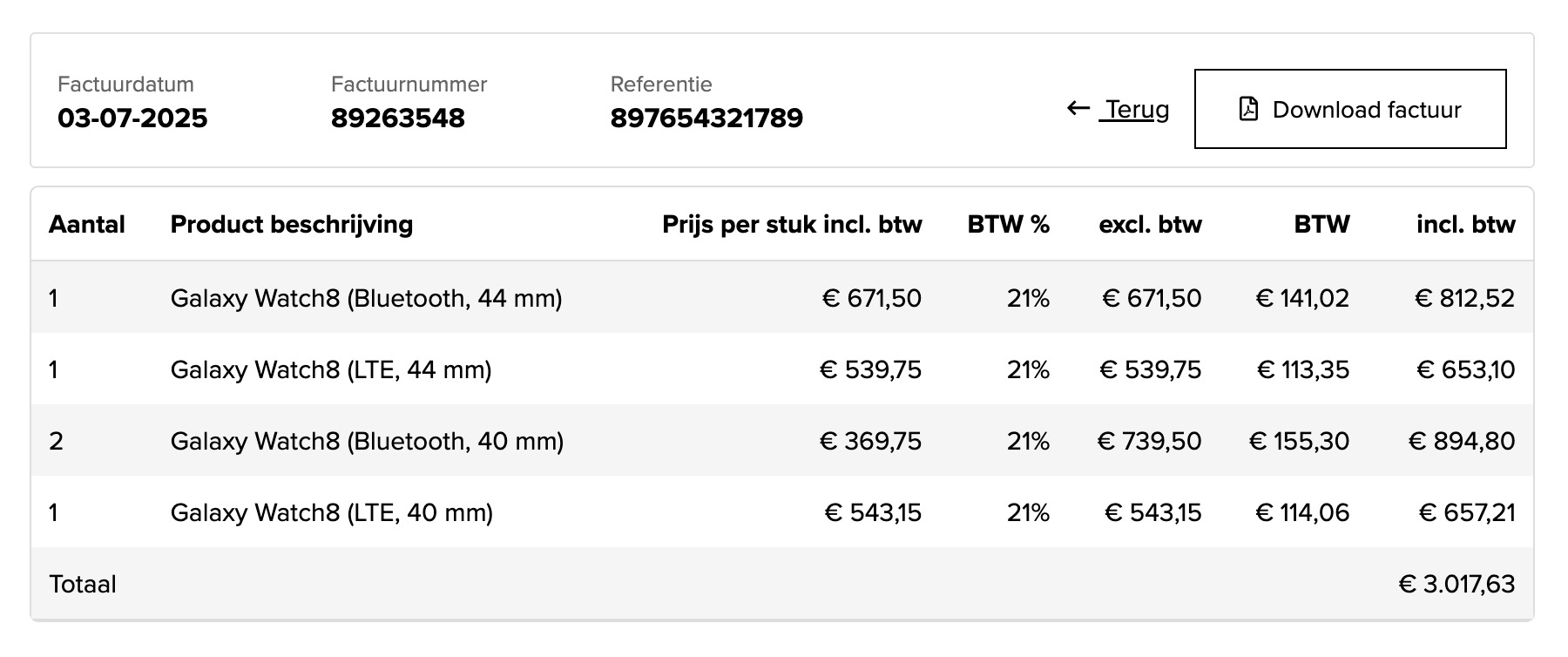Click the Totaal row at the bottom
This screenshot has width=1568, height=657.
[x=84, y=584]
